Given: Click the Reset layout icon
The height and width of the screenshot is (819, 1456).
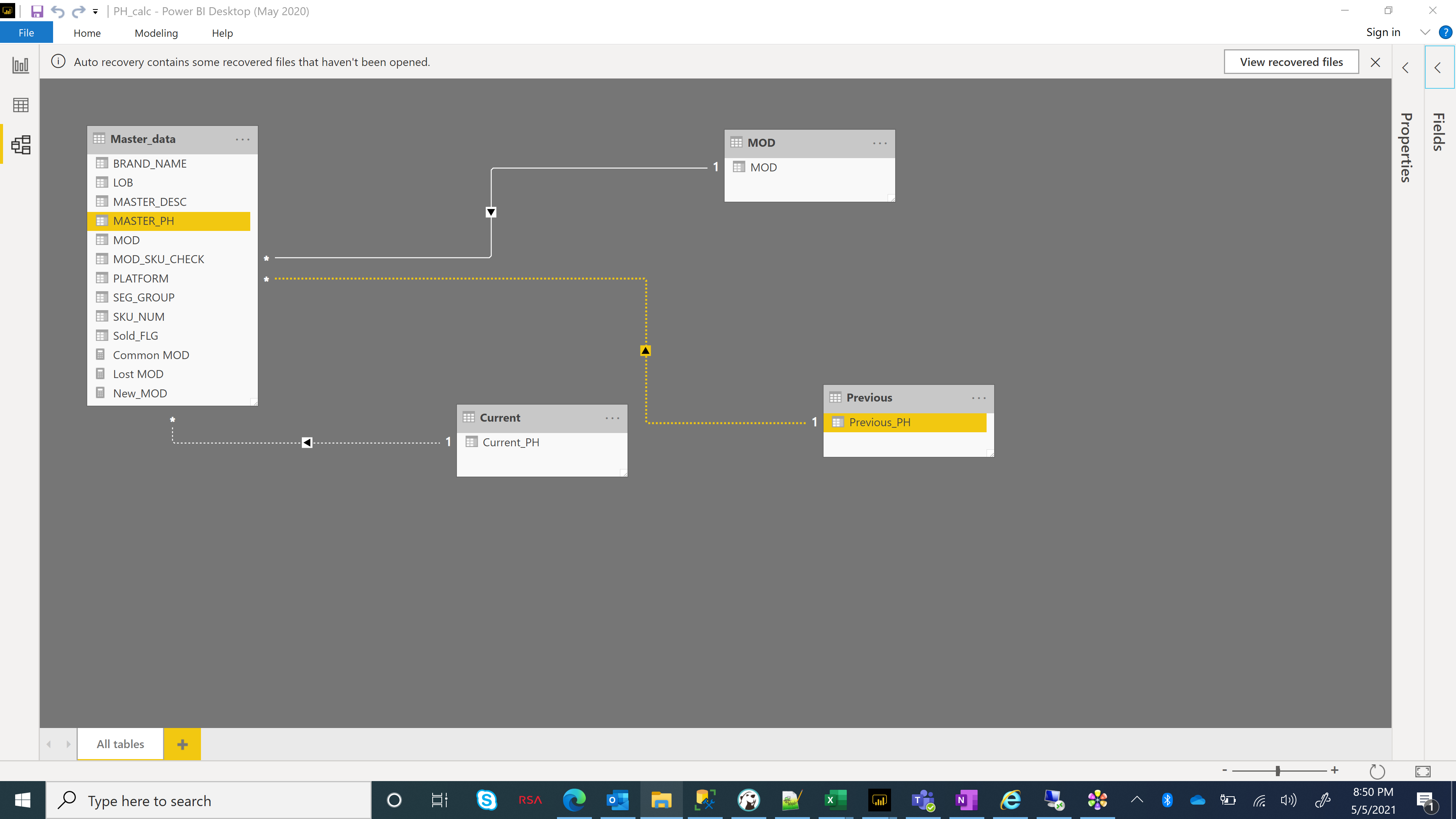Looking at the screenshot, I should [x=1377, y=771].
